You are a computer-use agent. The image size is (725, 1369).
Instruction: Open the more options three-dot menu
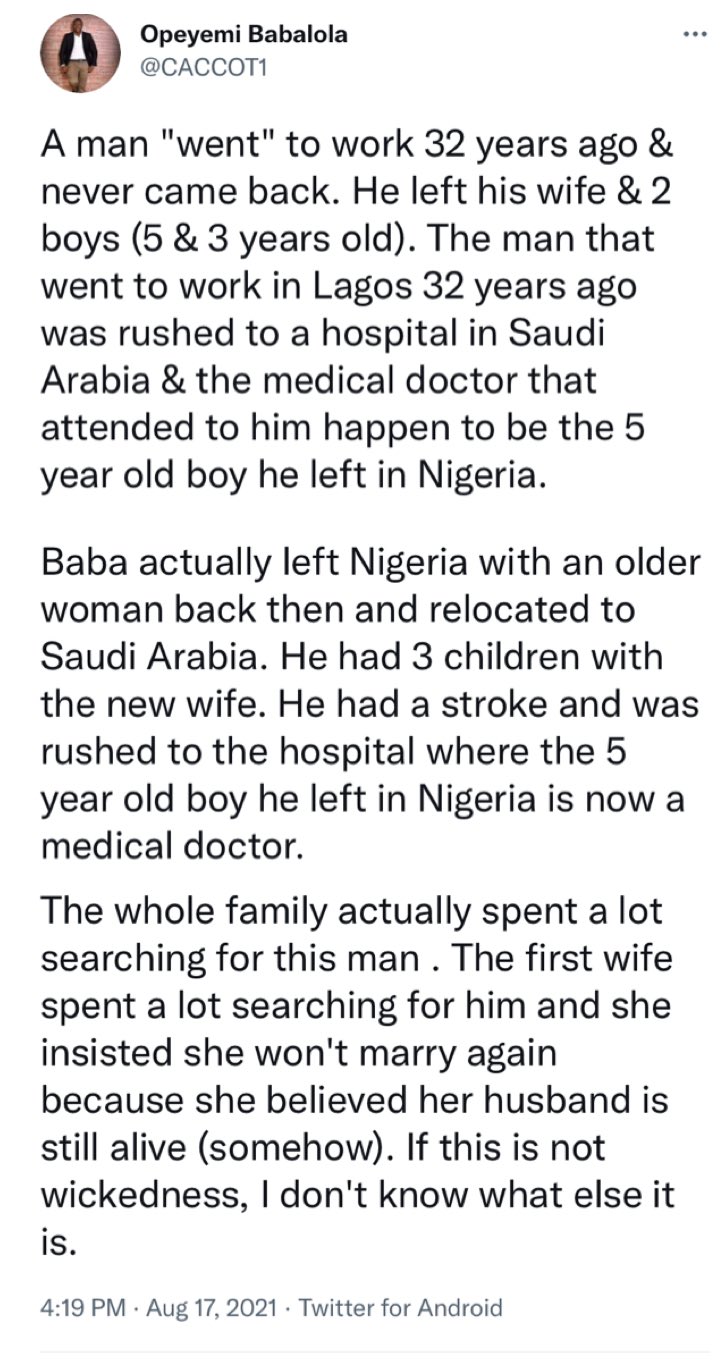point(693,33)
